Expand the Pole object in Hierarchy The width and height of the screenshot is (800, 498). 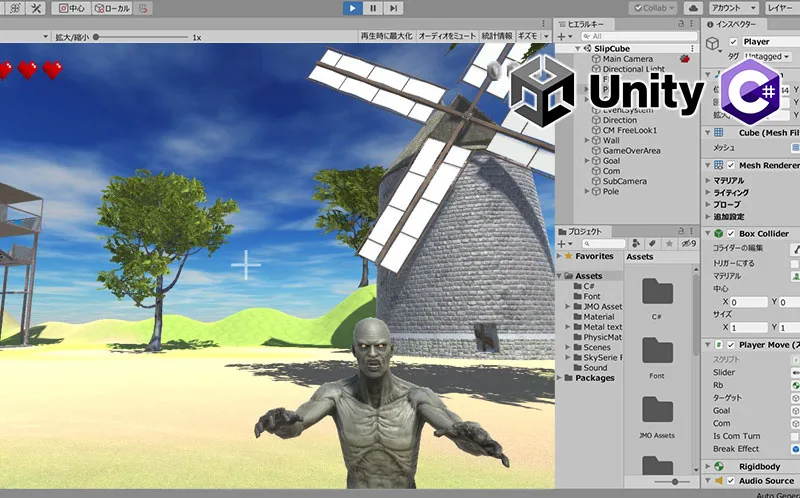pos(587,191)
